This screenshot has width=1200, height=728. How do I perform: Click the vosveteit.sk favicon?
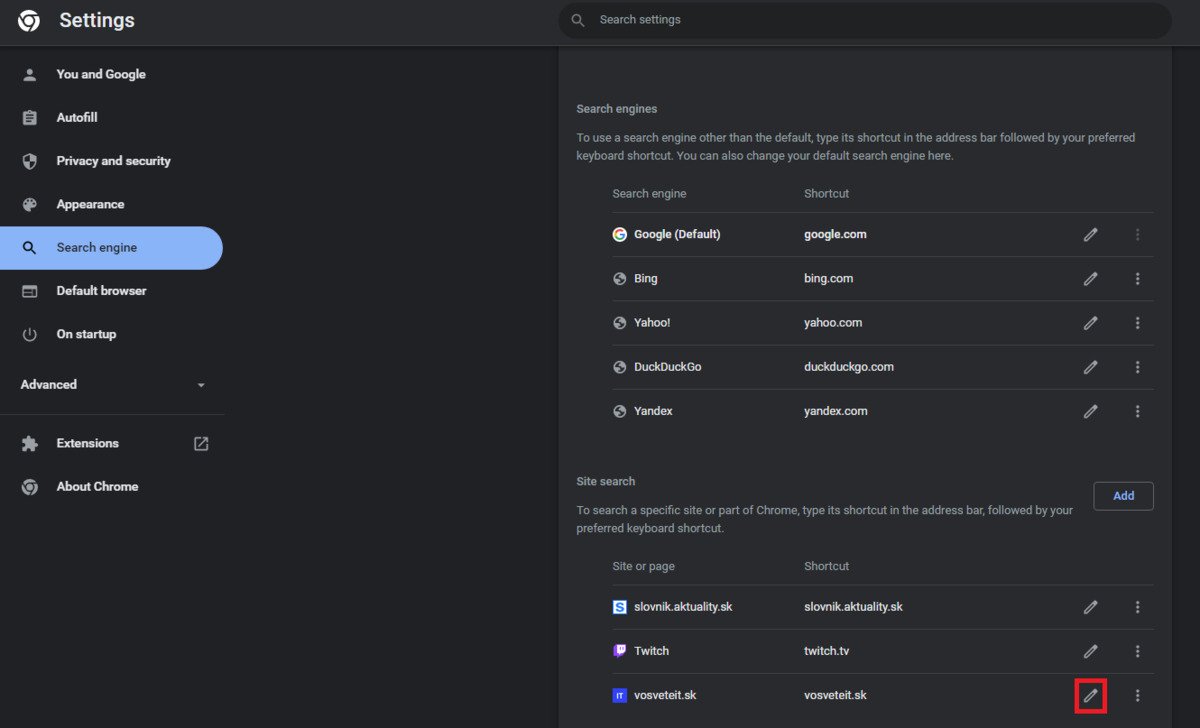[x=620, y=695]
